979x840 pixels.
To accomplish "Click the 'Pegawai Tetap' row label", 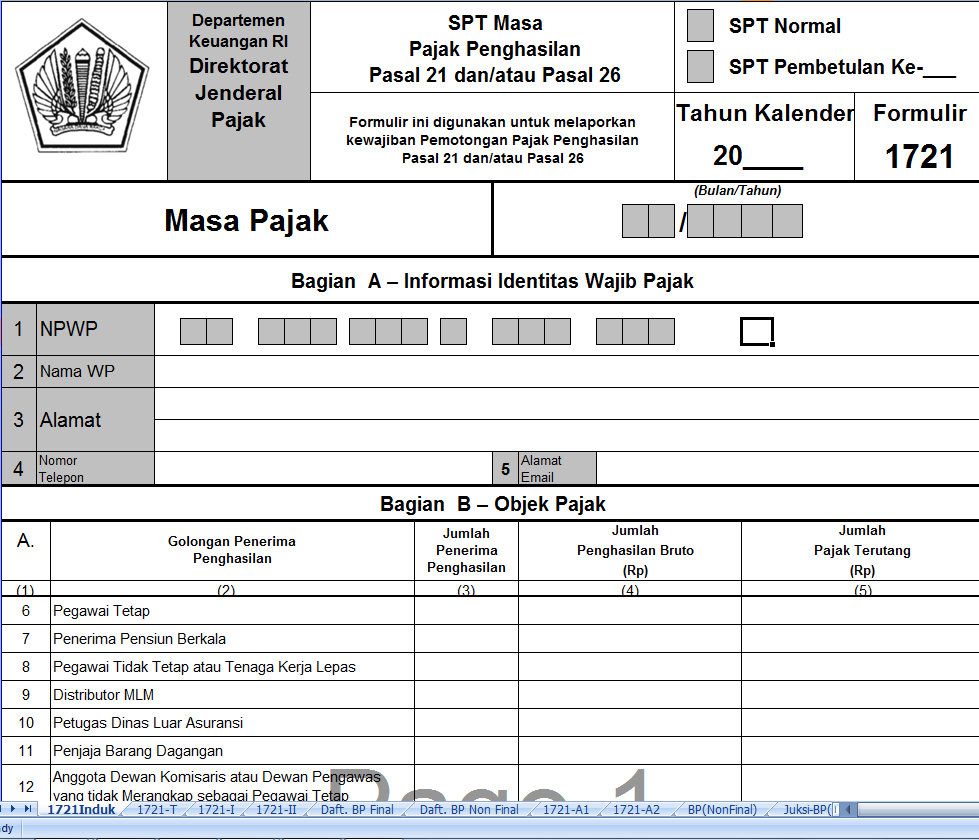I will pos(101,611).
